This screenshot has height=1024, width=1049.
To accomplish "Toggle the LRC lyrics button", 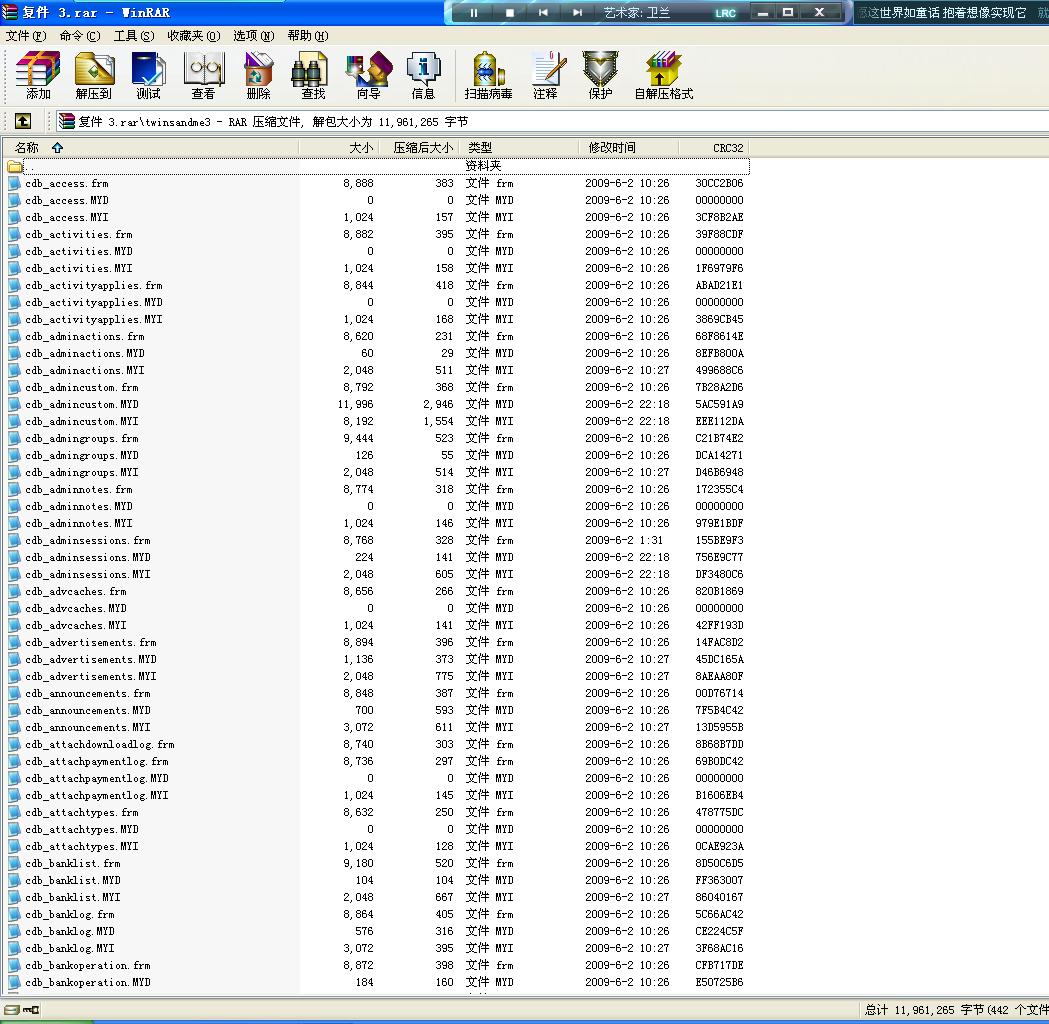I will coord(725,13).
